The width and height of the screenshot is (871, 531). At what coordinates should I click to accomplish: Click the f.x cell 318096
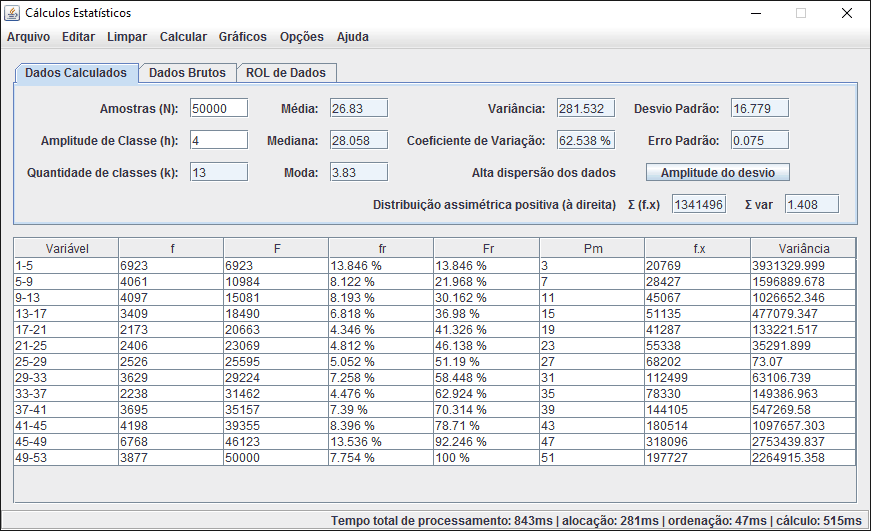pyautogui.click(x=698, y=442)
